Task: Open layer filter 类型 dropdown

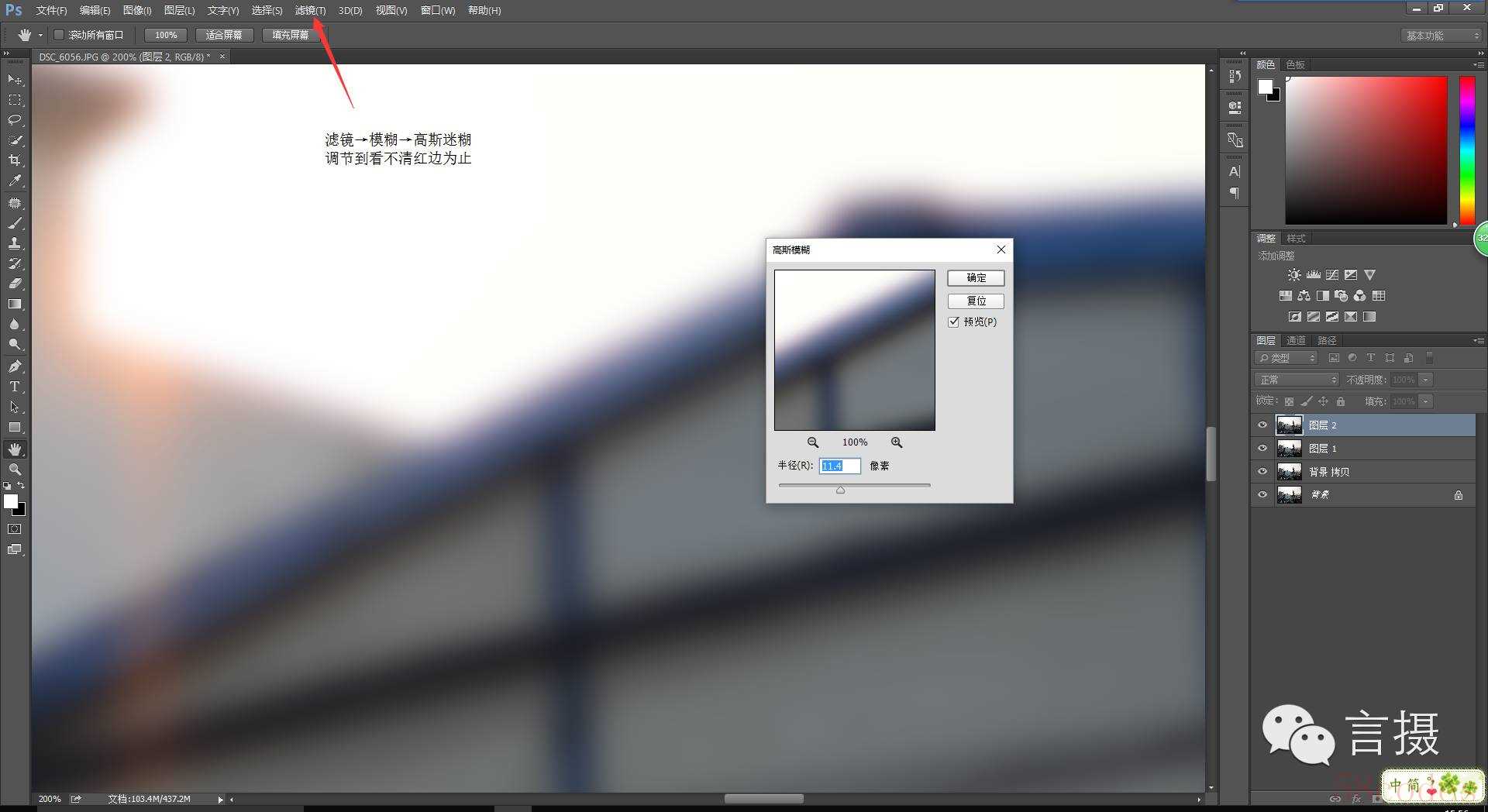Action: pos(1286,358)
